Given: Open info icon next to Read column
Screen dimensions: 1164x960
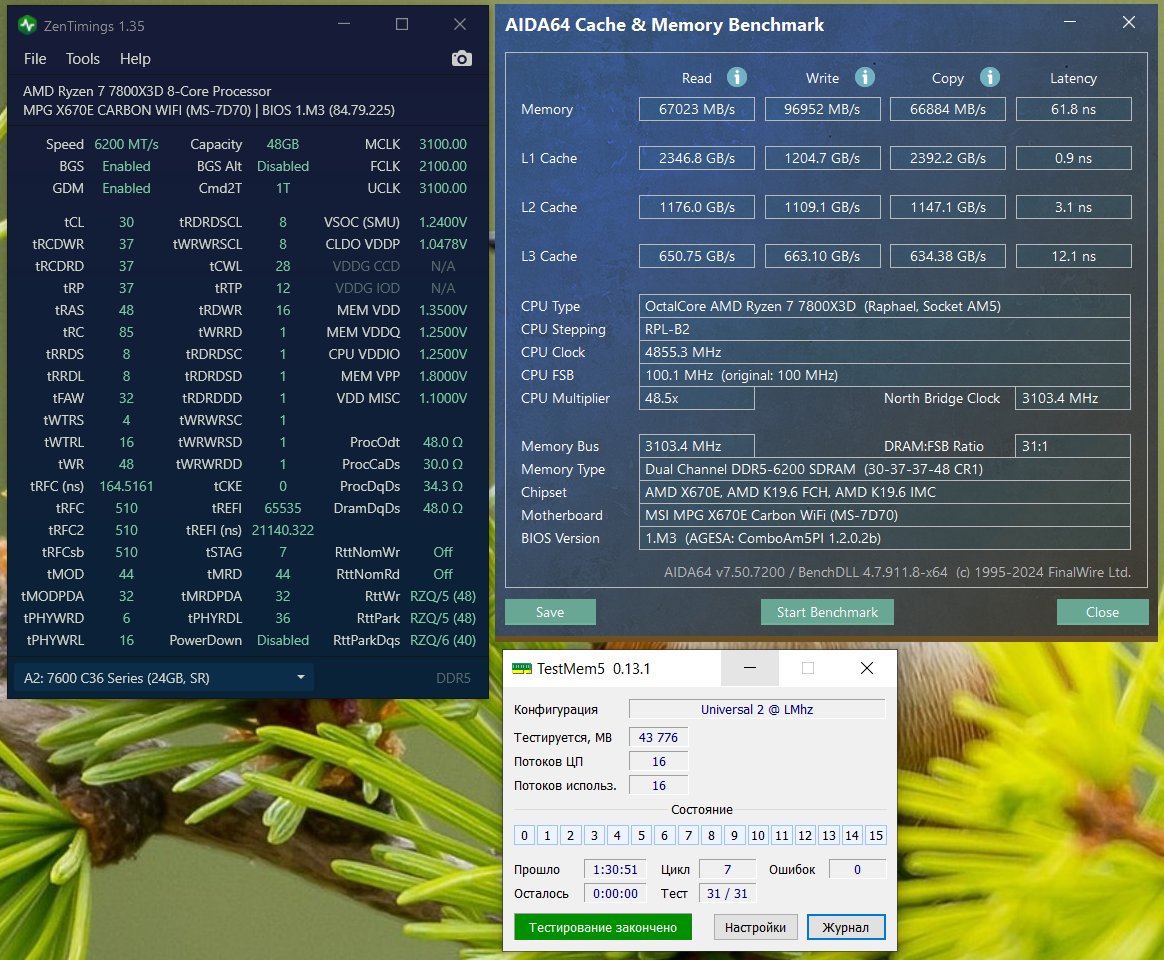Looking at the screenshot, I should (x=736, y=77).
